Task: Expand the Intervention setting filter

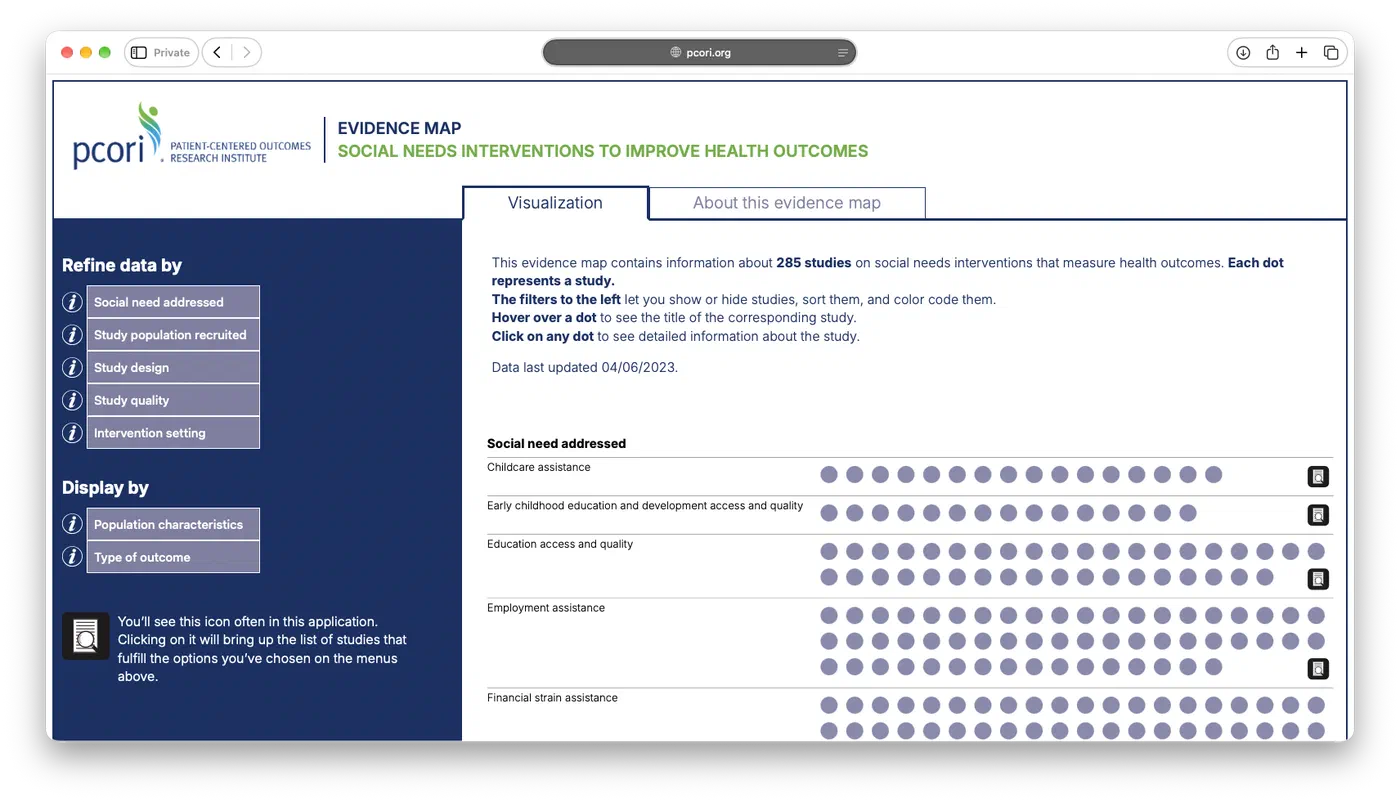Action: 173,433
